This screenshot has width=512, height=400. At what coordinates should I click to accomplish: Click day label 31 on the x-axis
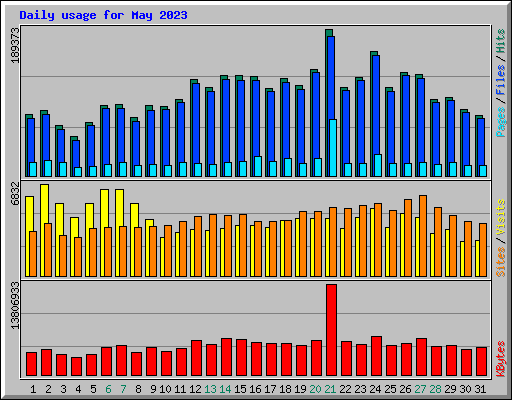(x=480, y=389)
